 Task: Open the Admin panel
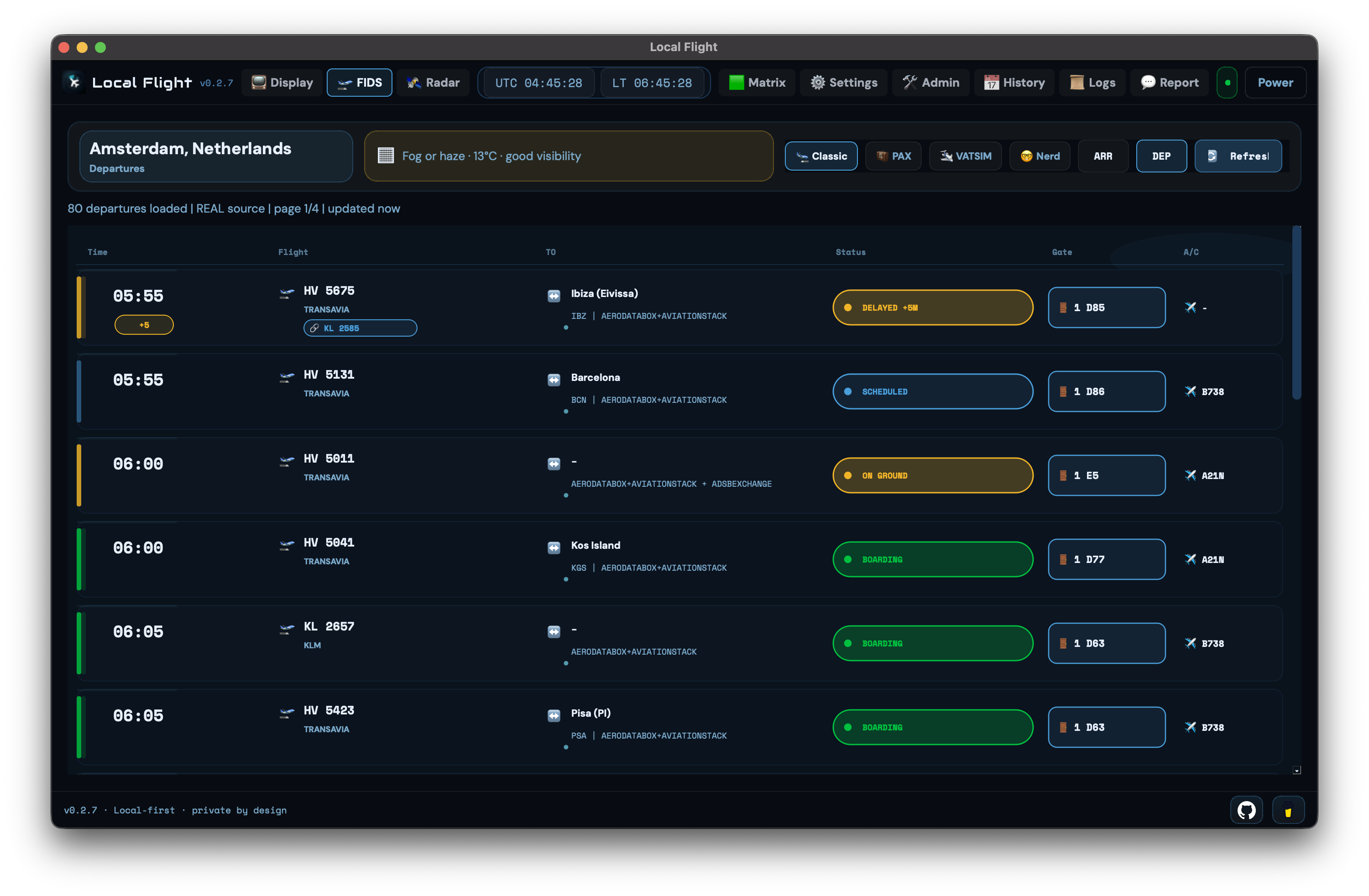[930, 82]
